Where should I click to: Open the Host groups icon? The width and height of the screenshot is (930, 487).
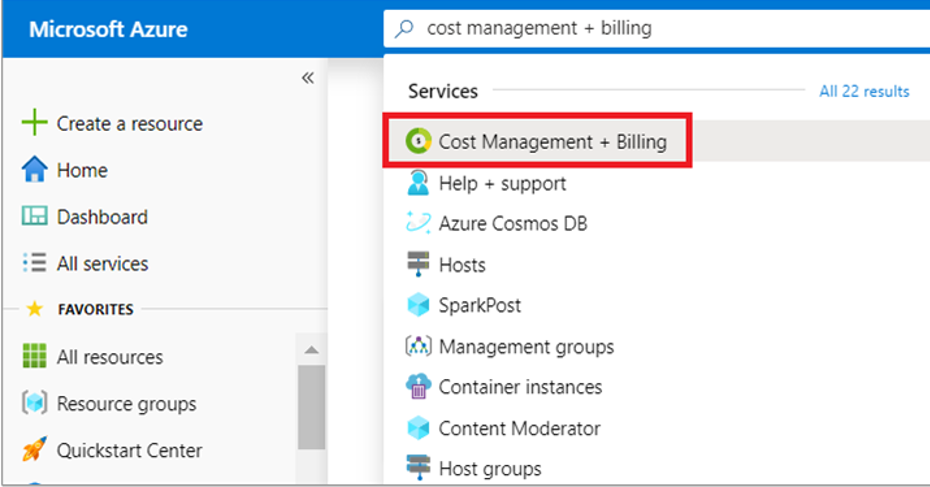pos(418,468)
